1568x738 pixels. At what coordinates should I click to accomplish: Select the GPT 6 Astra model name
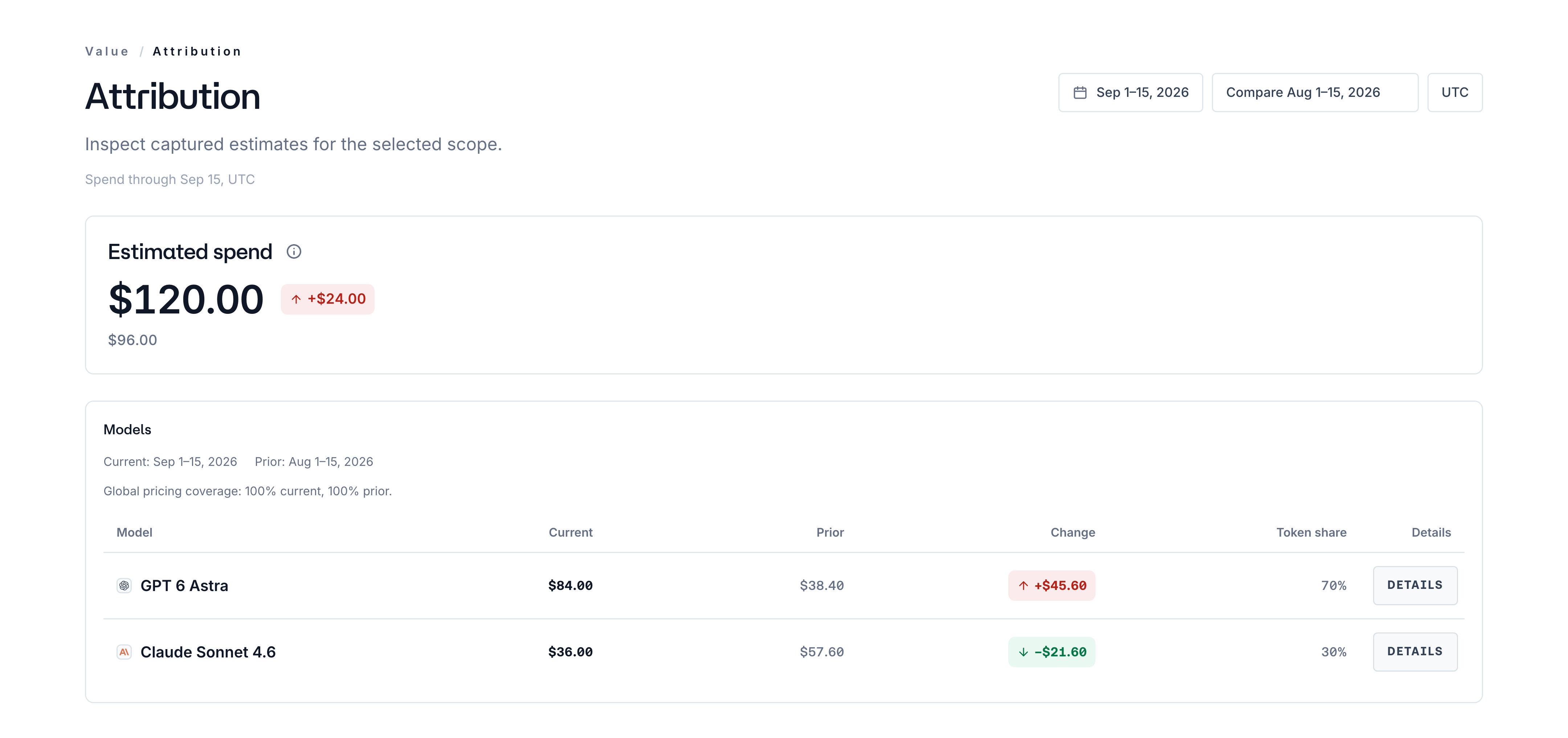184,586
